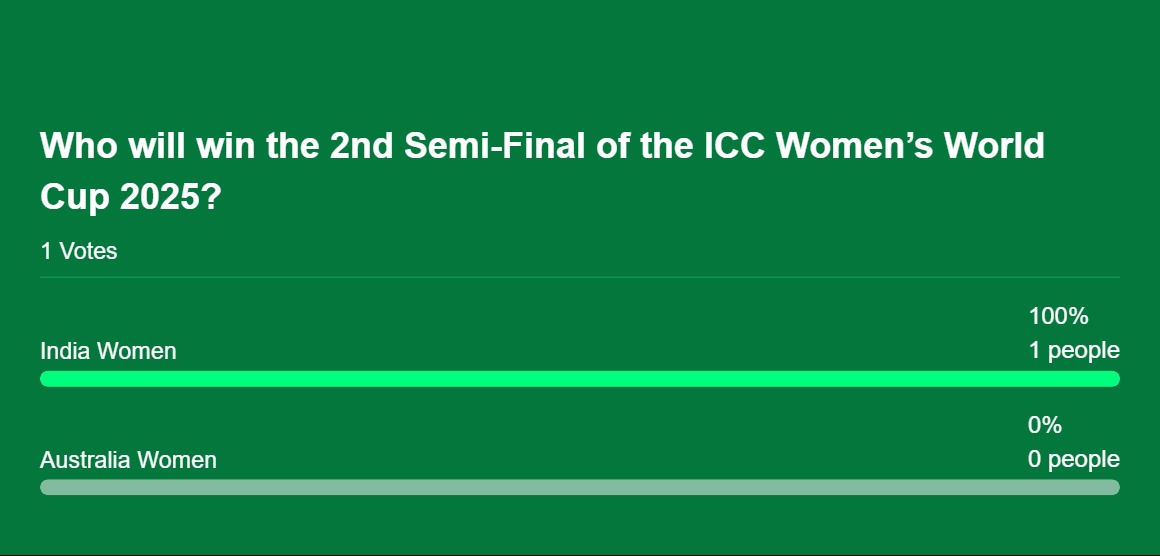Viewport: 1160px width, 556px height.
Task: Select the India Women poll option label
Action: [x=108, y=350]
